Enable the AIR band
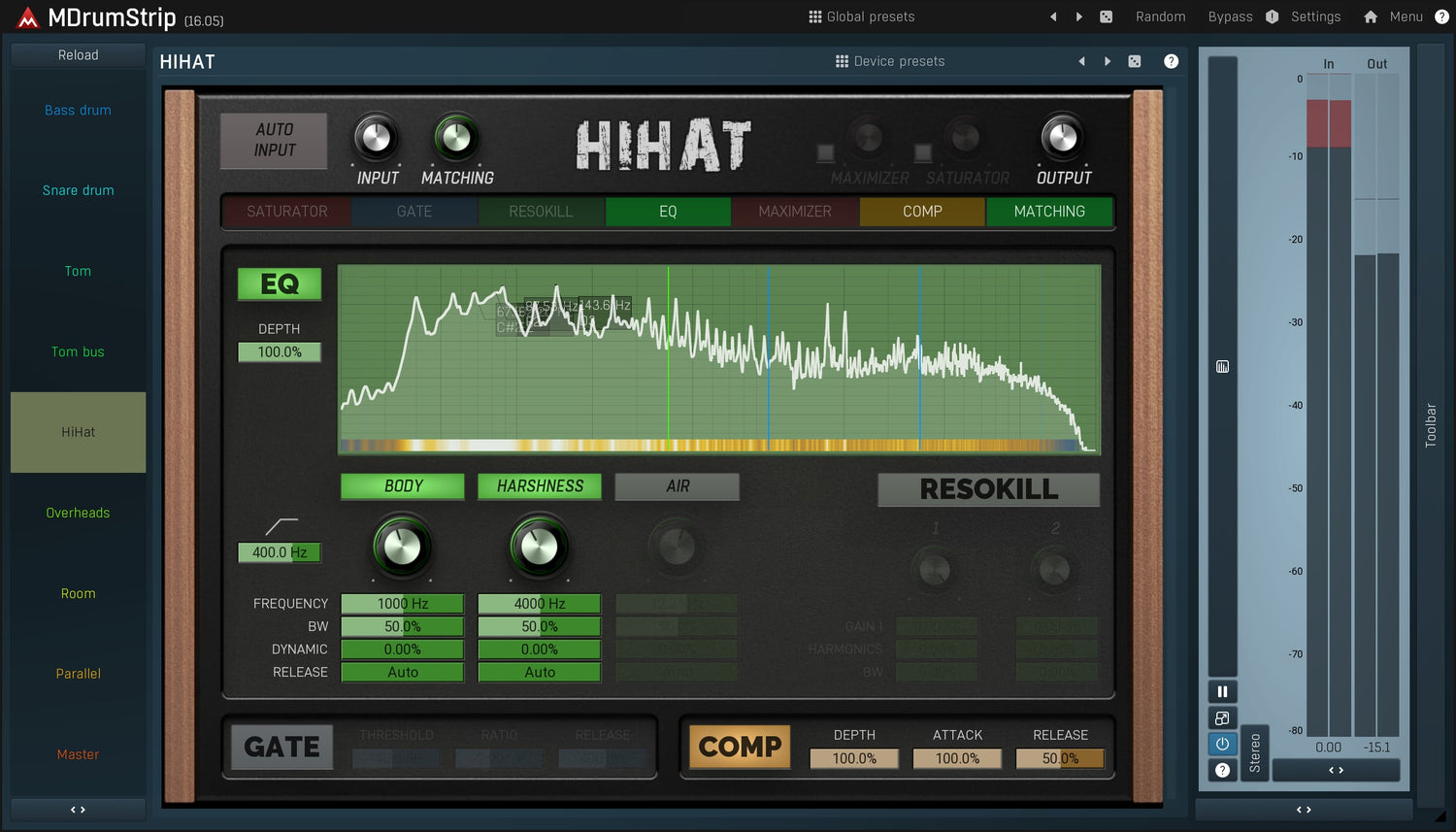This screenshot has width=1456, height=832. (x=678, y=486)
